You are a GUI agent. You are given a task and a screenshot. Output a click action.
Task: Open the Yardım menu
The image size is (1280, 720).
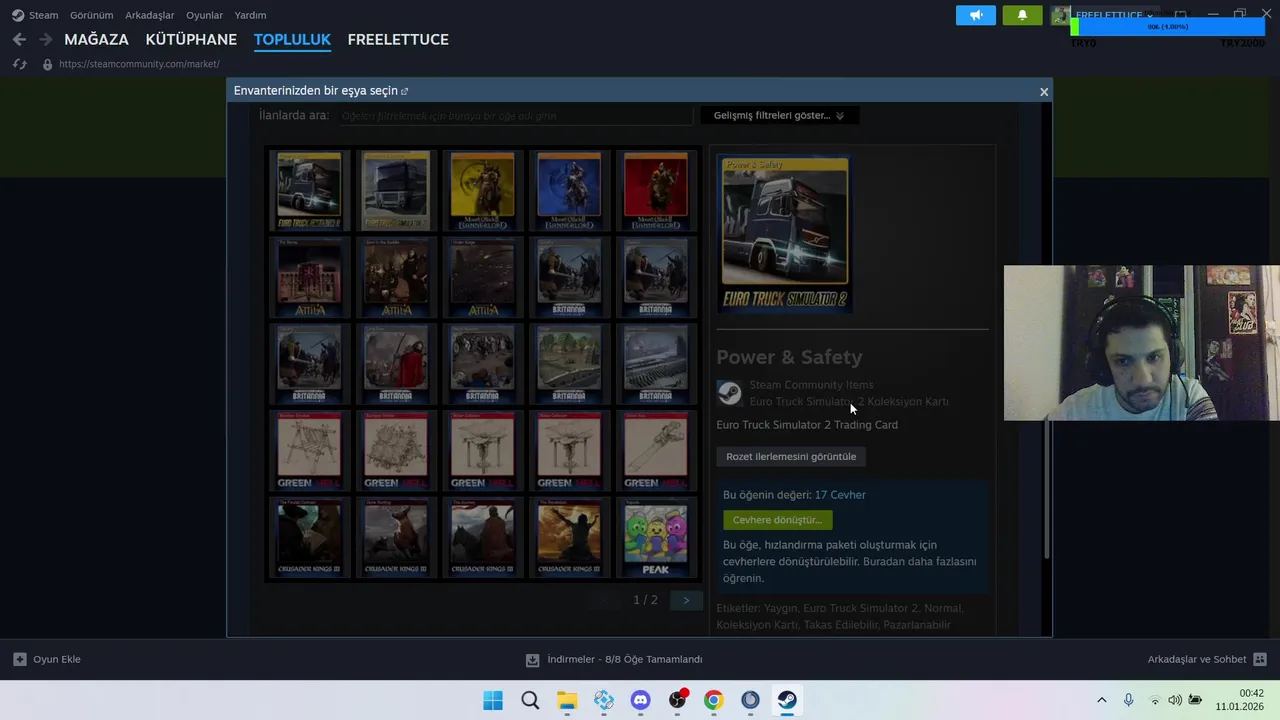[x=250, y=15]
